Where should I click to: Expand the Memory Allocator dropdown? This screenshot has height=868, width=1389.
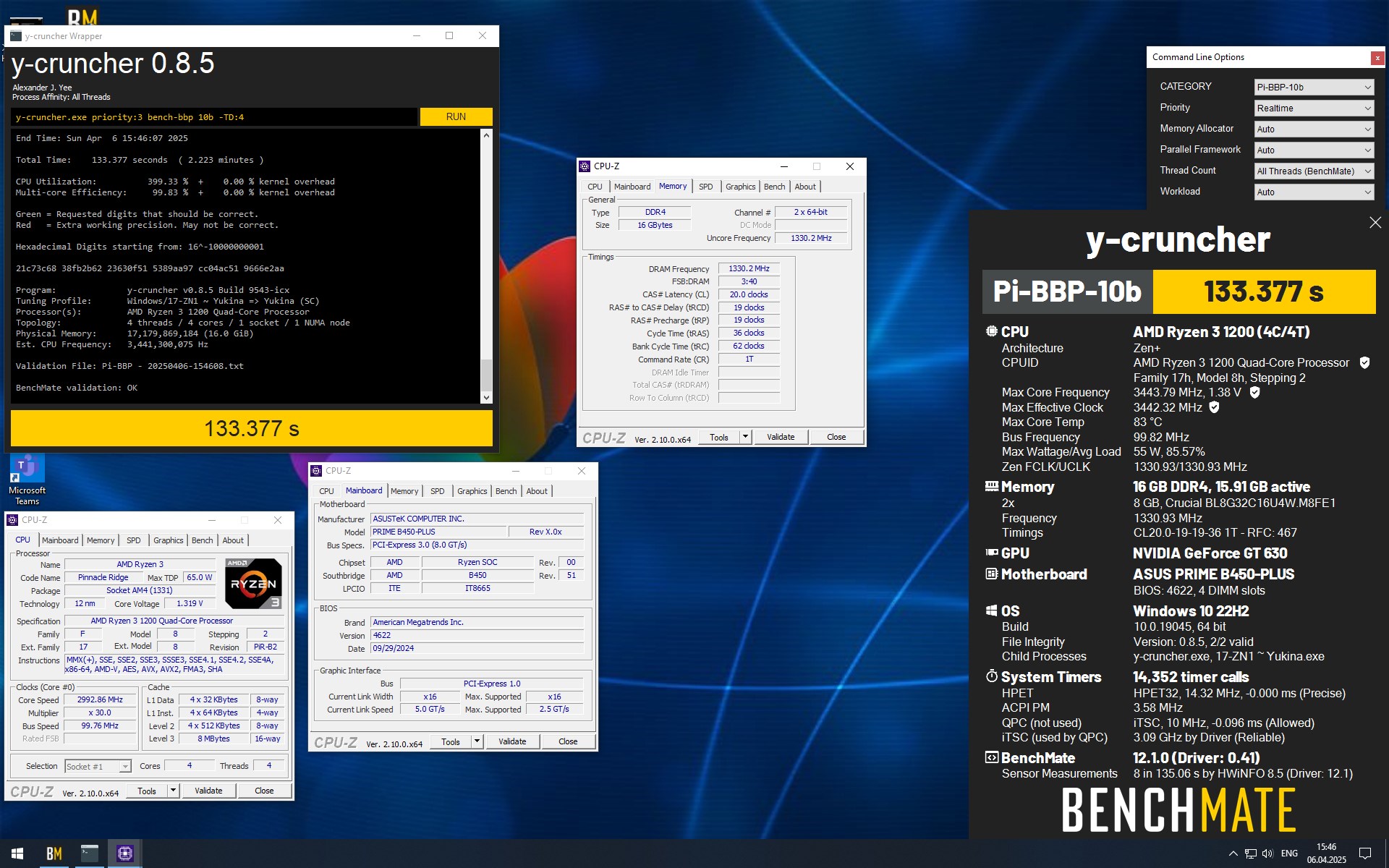[1314, 129]
